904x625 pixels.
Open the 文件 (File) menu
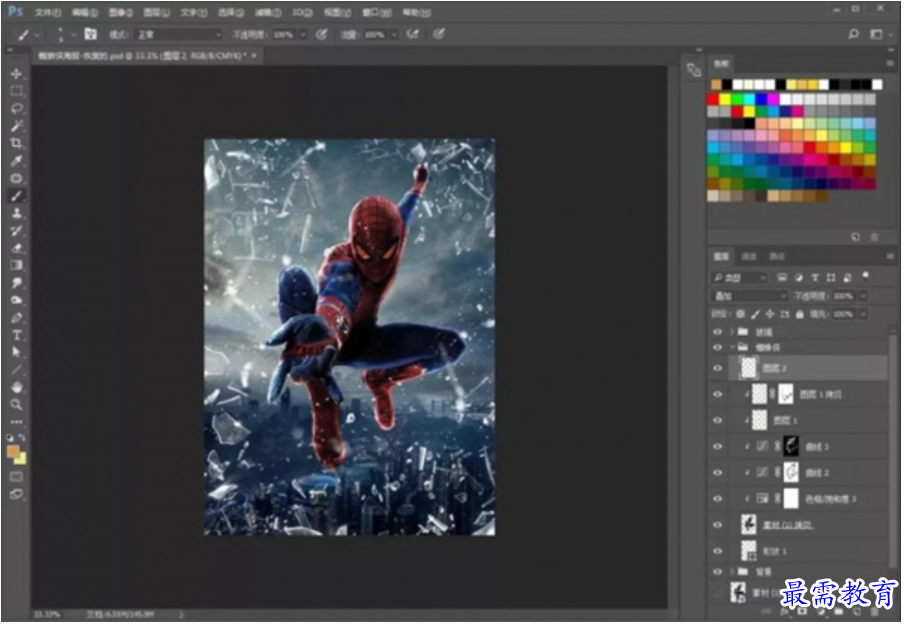[x=47, y=12]
